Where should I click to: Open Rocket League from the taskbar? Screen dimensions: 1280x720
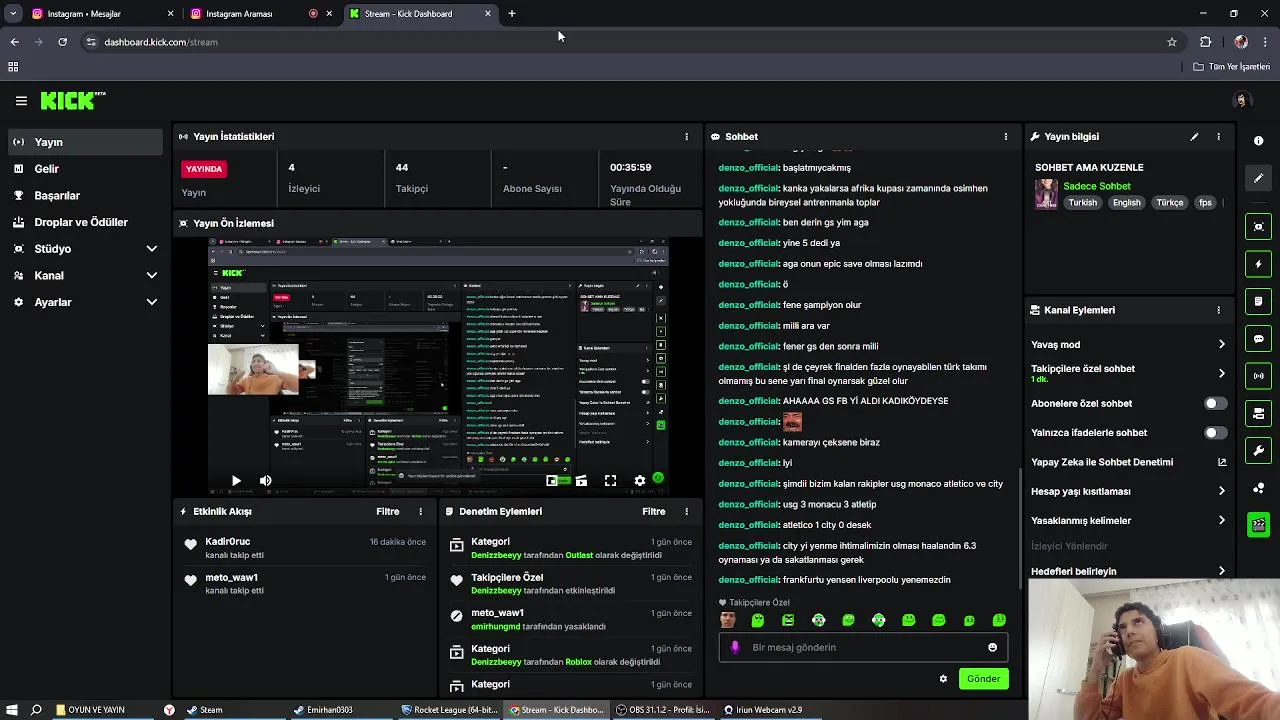point(449,710)
